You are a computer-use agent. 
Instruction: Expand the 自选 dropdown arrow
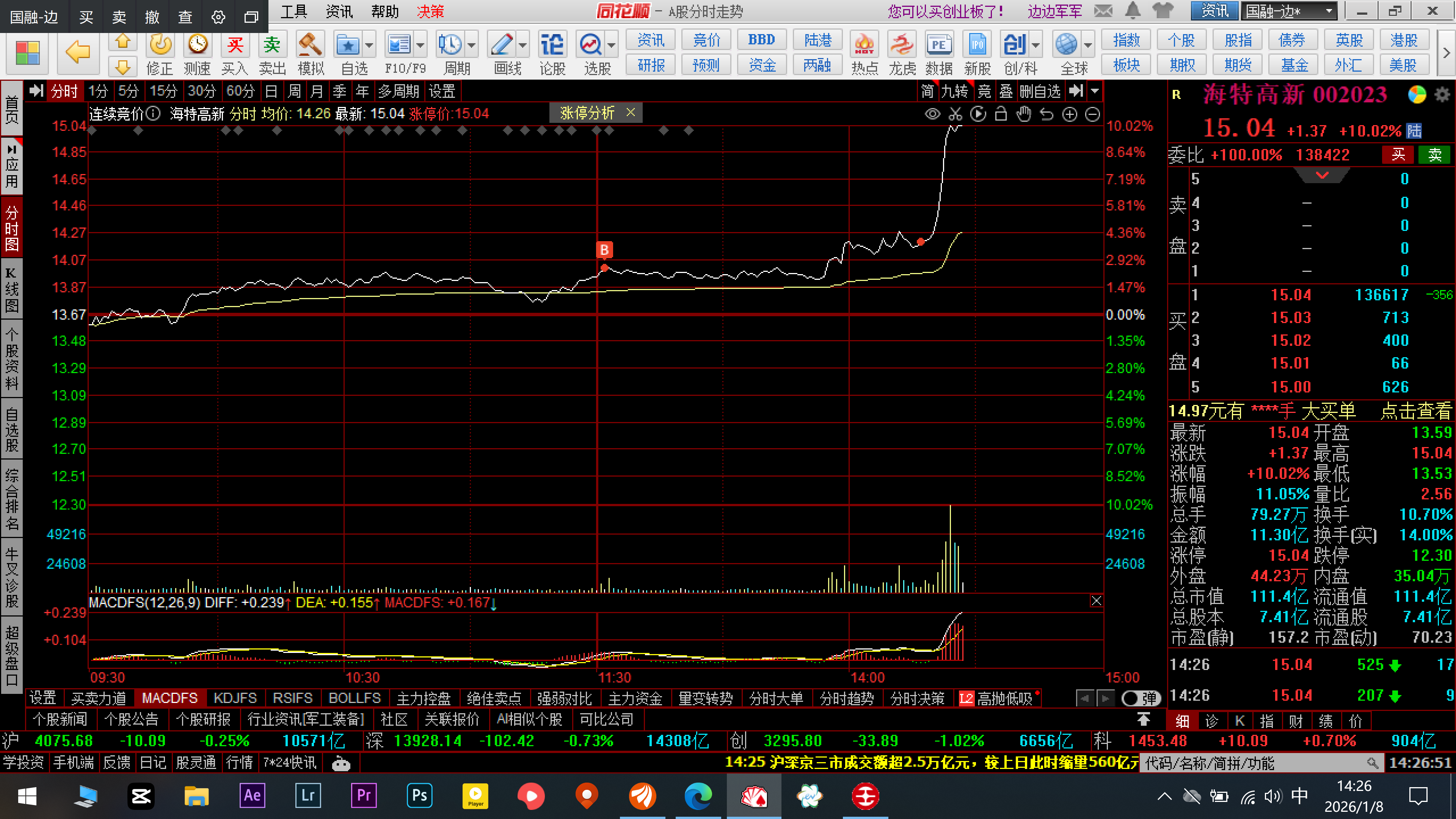point(369,45)
